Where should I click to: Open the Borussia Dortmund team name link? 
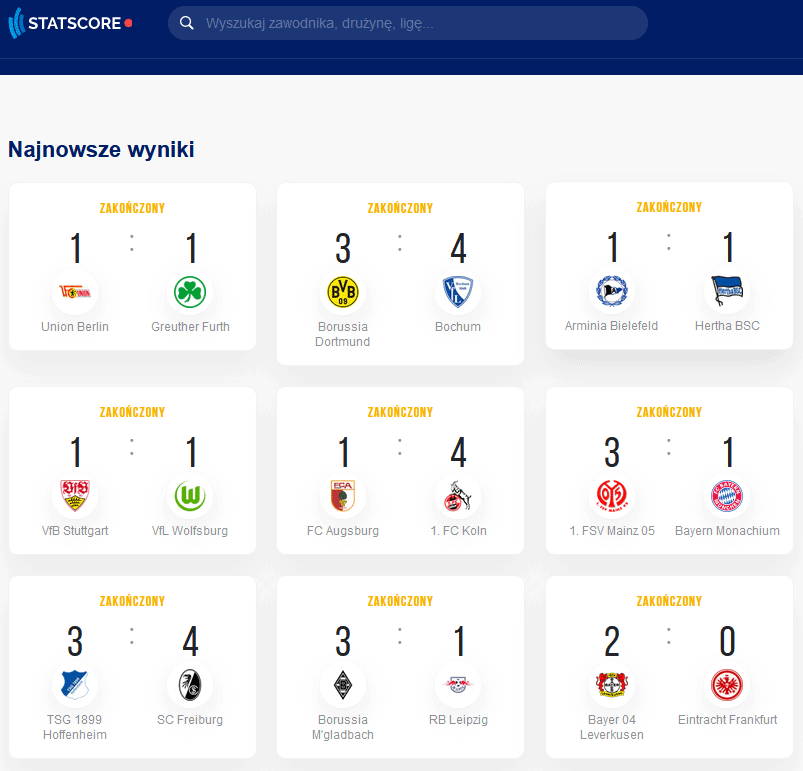[x=343, y=334]
